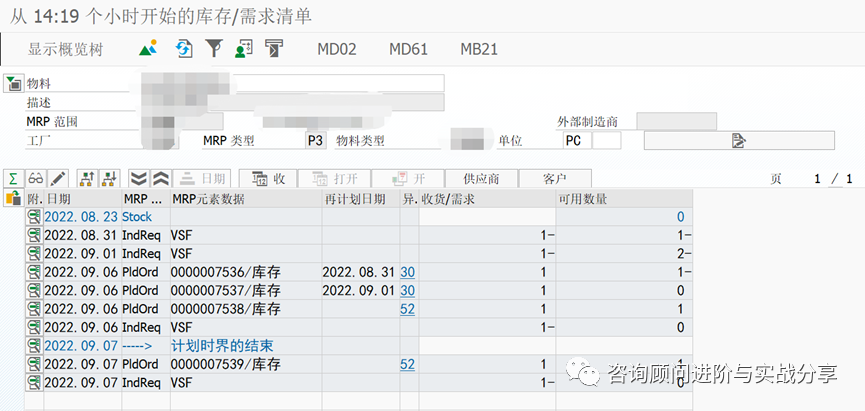
Task: Click the 开 toolbar button
Action: pyautogui.click(x=408, y=179)
